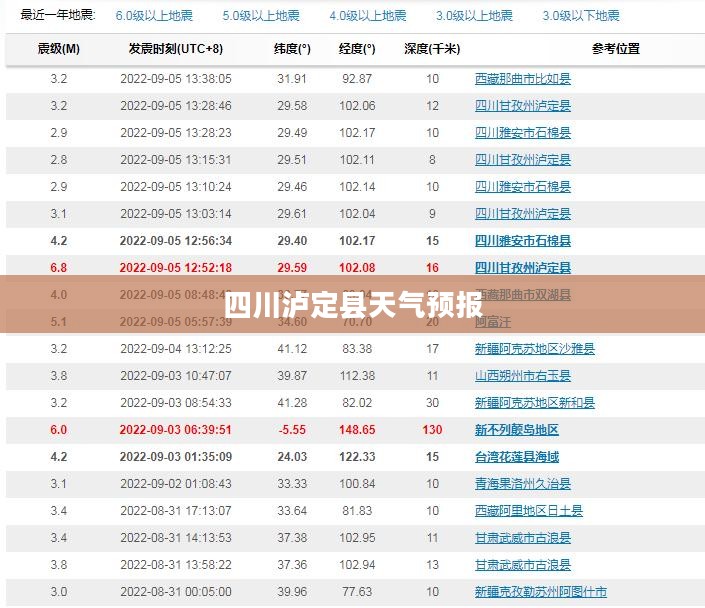Click the 参考位置 column header

pyautogui.click(x=616, y=49)
